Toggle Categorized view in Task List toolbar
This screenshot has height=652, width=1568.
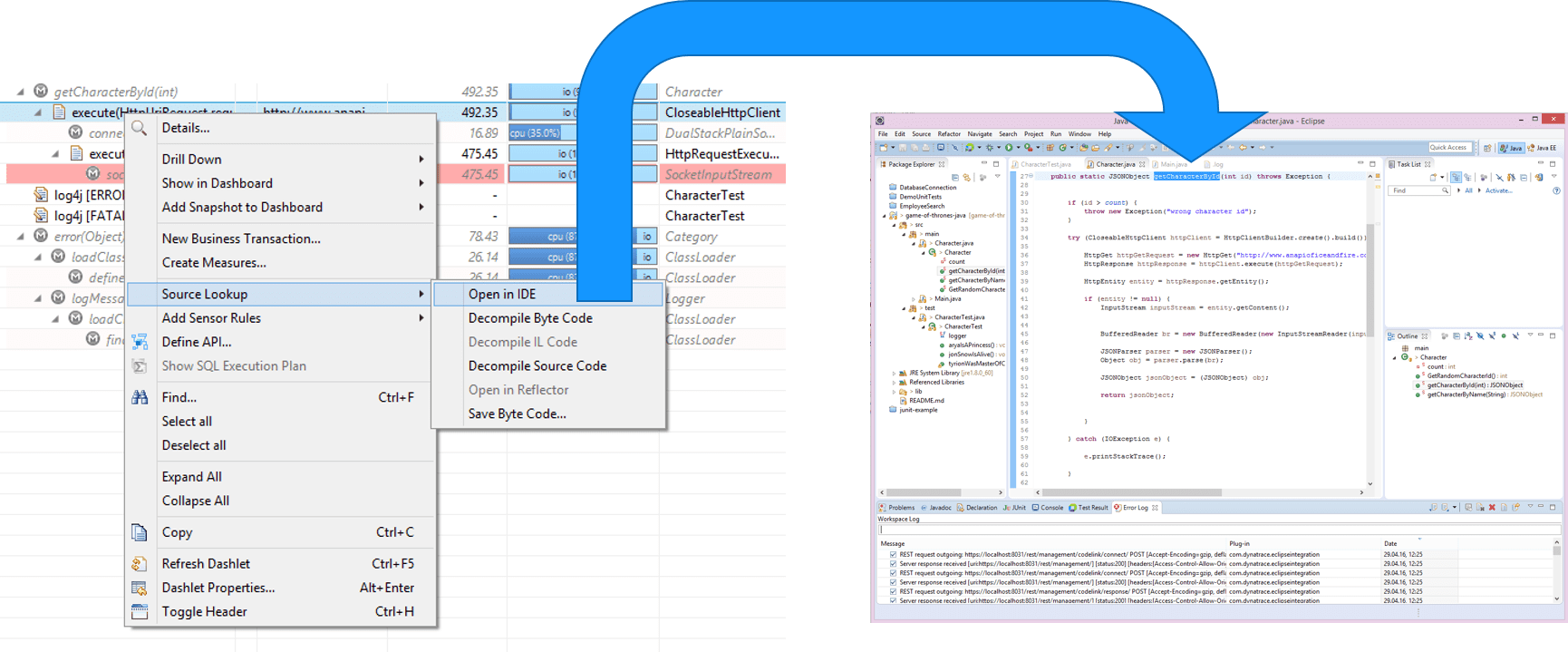[1456, 177]
